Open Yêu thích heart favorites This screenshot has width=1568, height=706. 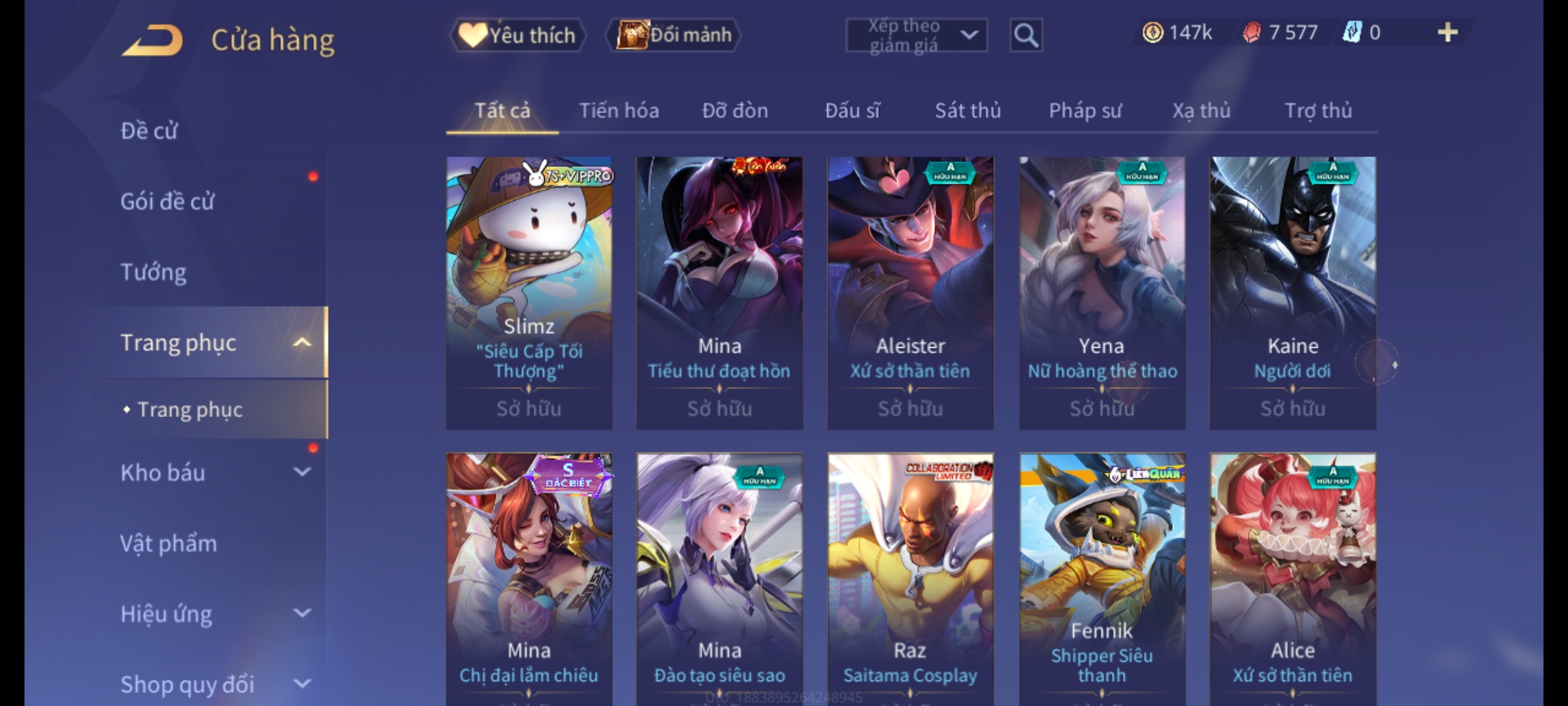click(517, 35)
